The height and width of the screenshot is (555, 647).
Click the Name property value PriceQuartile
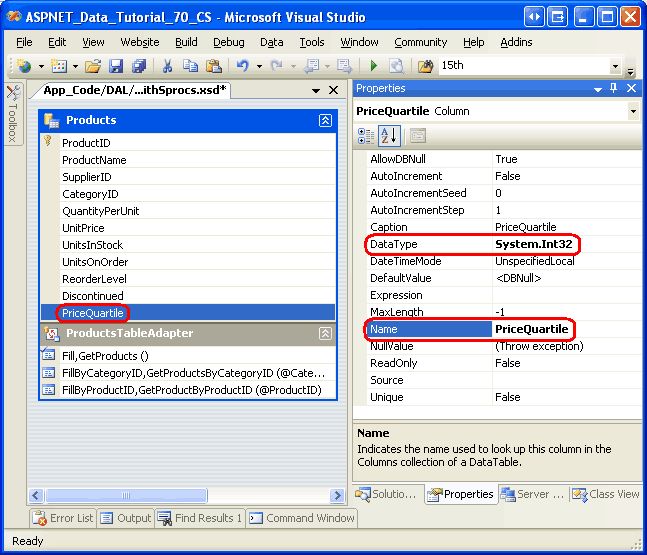tap(531, 329)
